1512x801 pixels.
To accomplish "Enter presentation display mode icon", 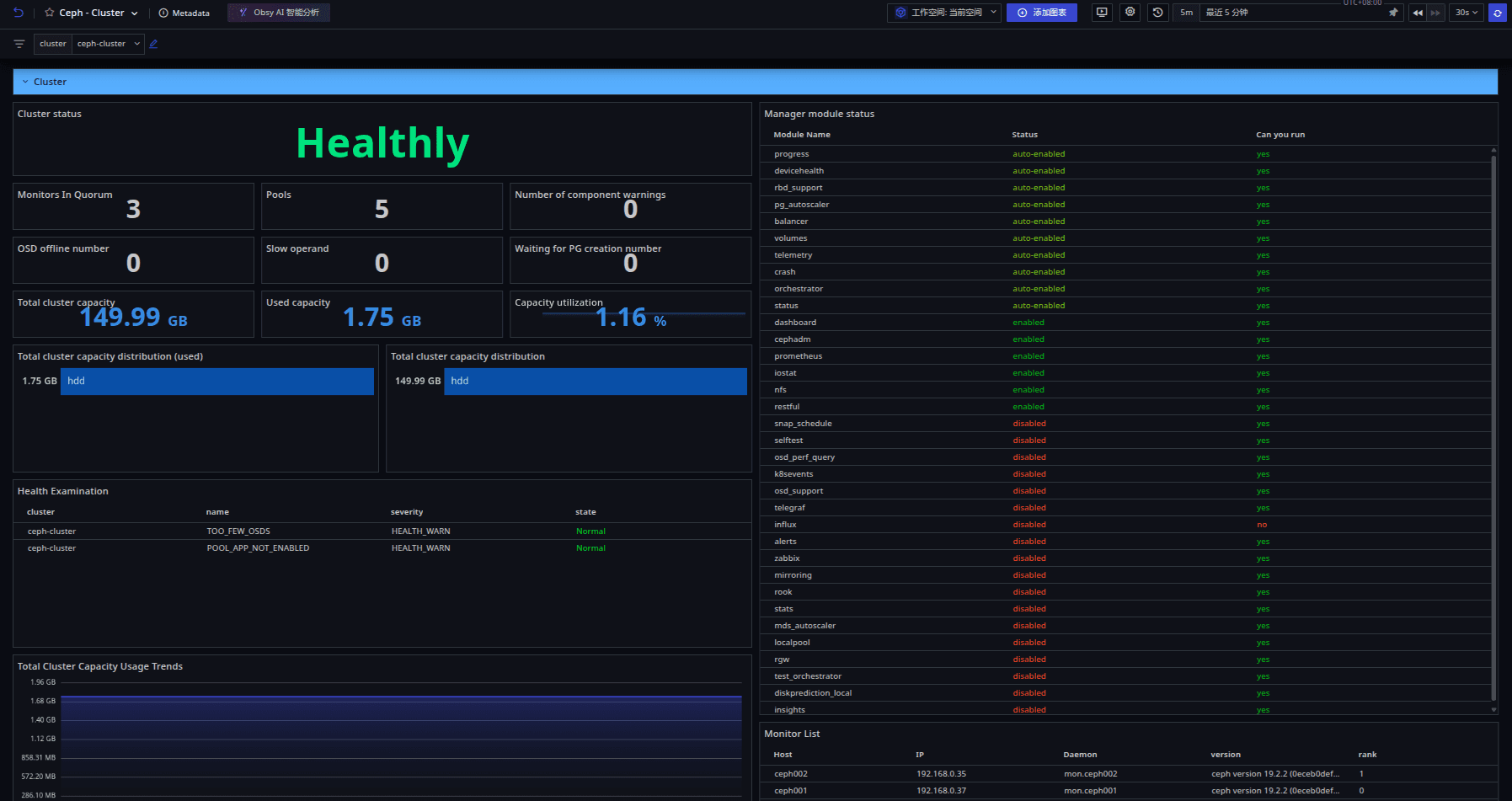I will click(x=1102, y=13).
